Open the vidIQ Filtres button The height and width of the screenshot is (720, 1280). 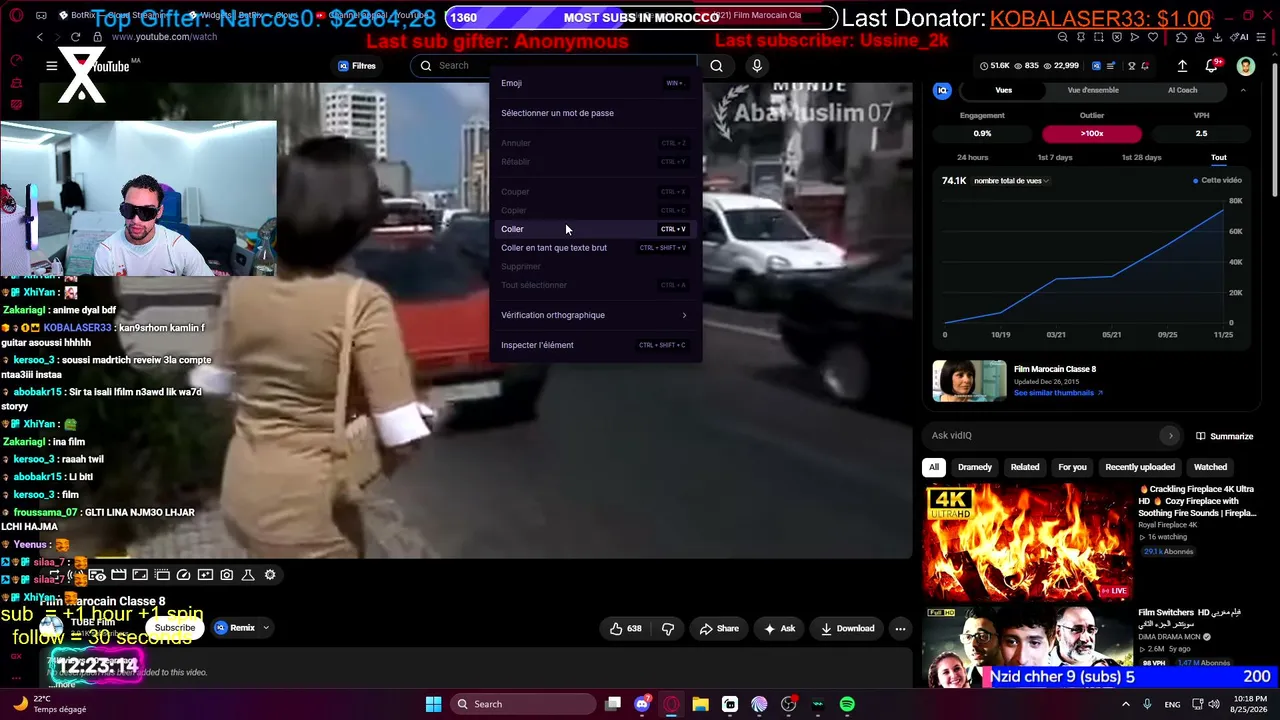pos(357,66)
